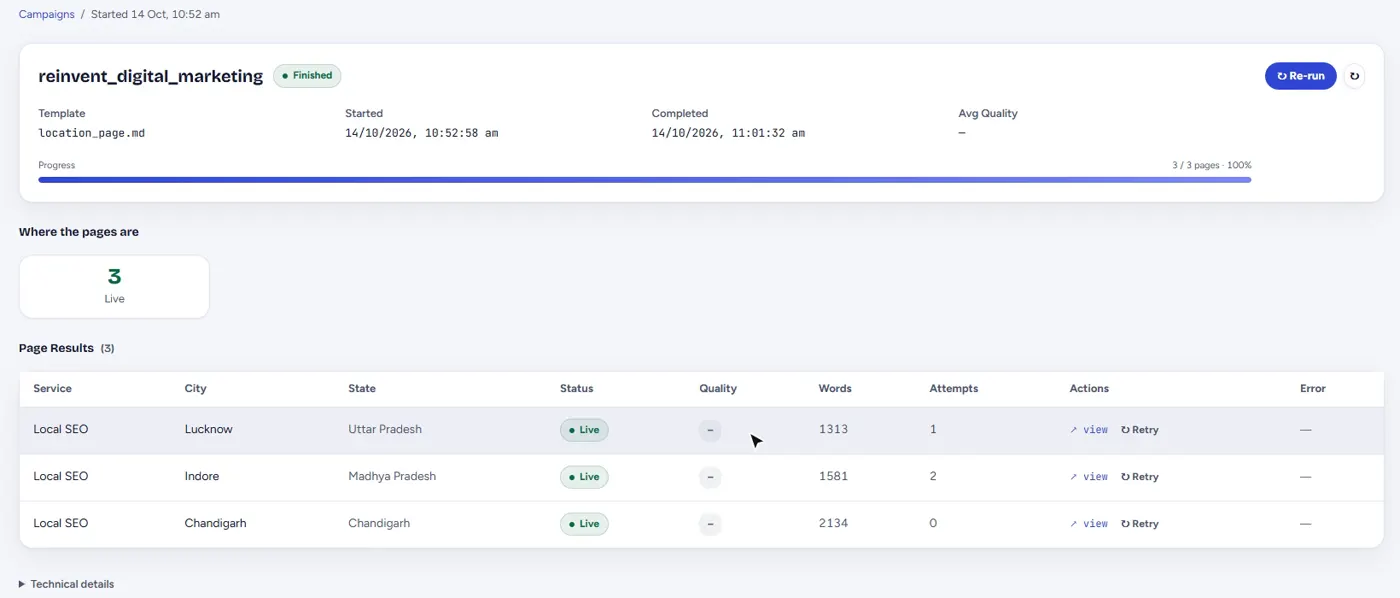
Task: Click the campaign progress bar
Action: (645, 180)
